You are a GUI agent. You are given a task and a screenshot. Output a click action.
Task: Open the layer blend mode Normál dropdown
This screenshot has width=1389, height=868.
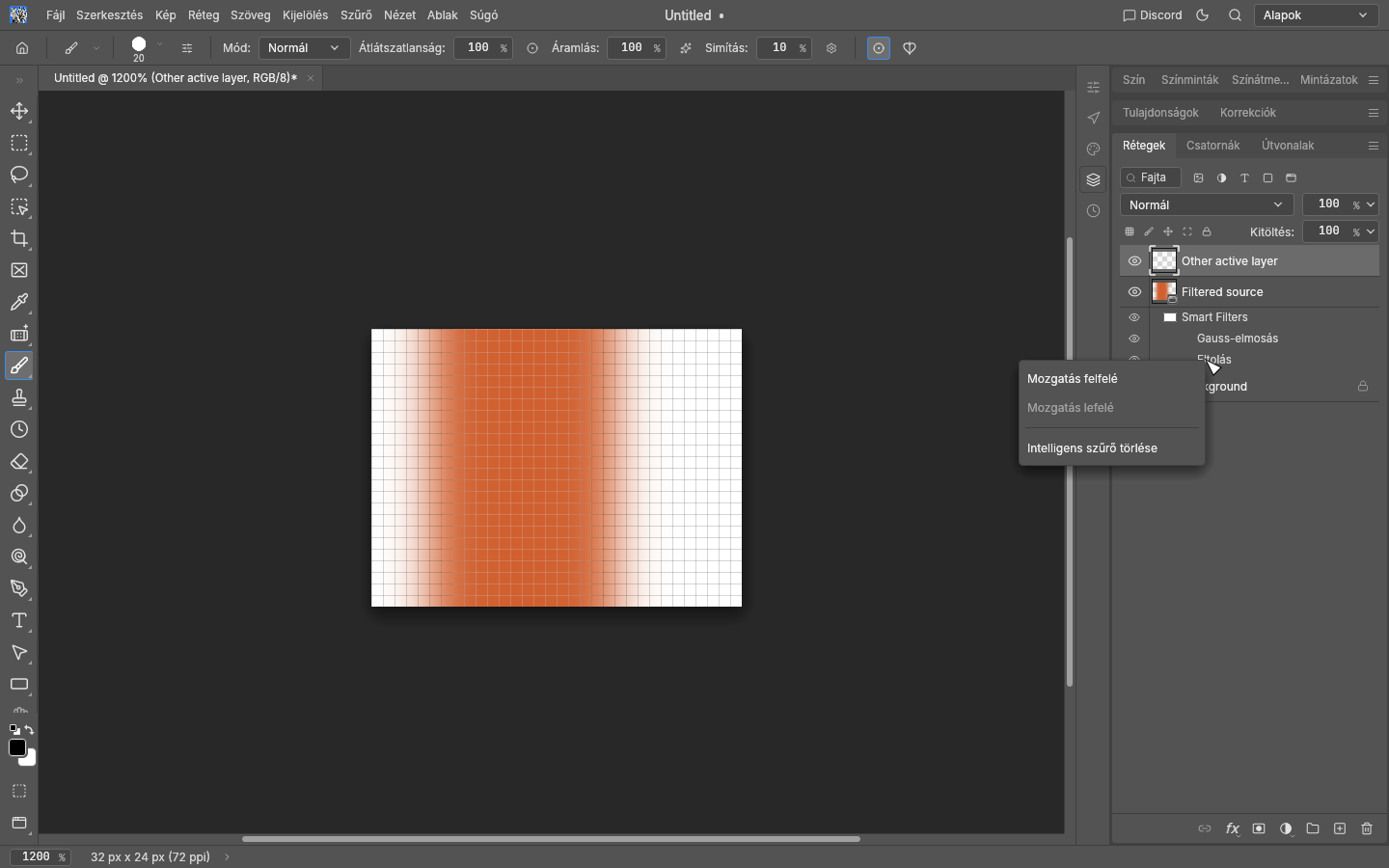click(x=1207, y=204)
